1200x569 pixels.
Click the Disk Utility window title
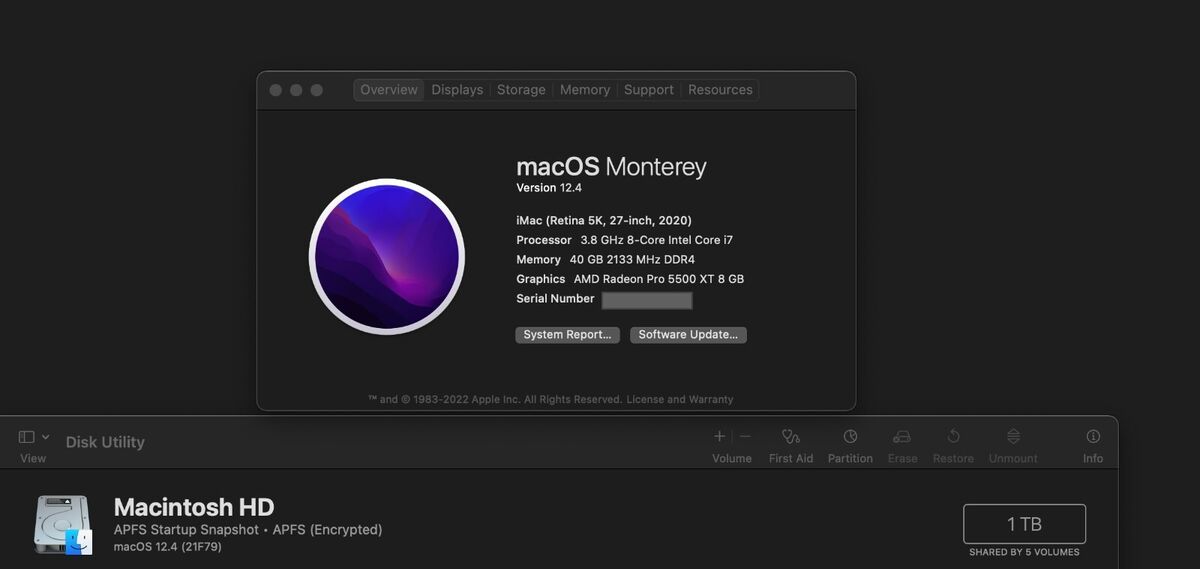pos(105,442)
